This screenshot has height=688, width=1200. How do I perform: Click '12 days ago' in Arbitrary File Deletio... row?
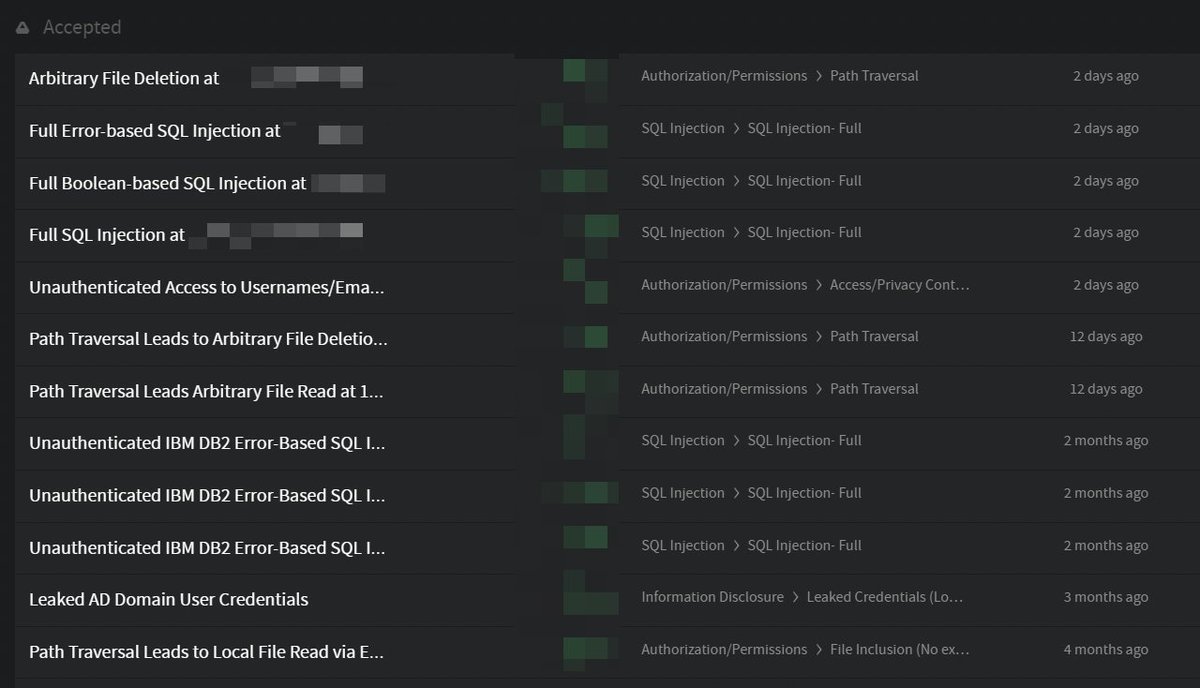pos(1106,337)
